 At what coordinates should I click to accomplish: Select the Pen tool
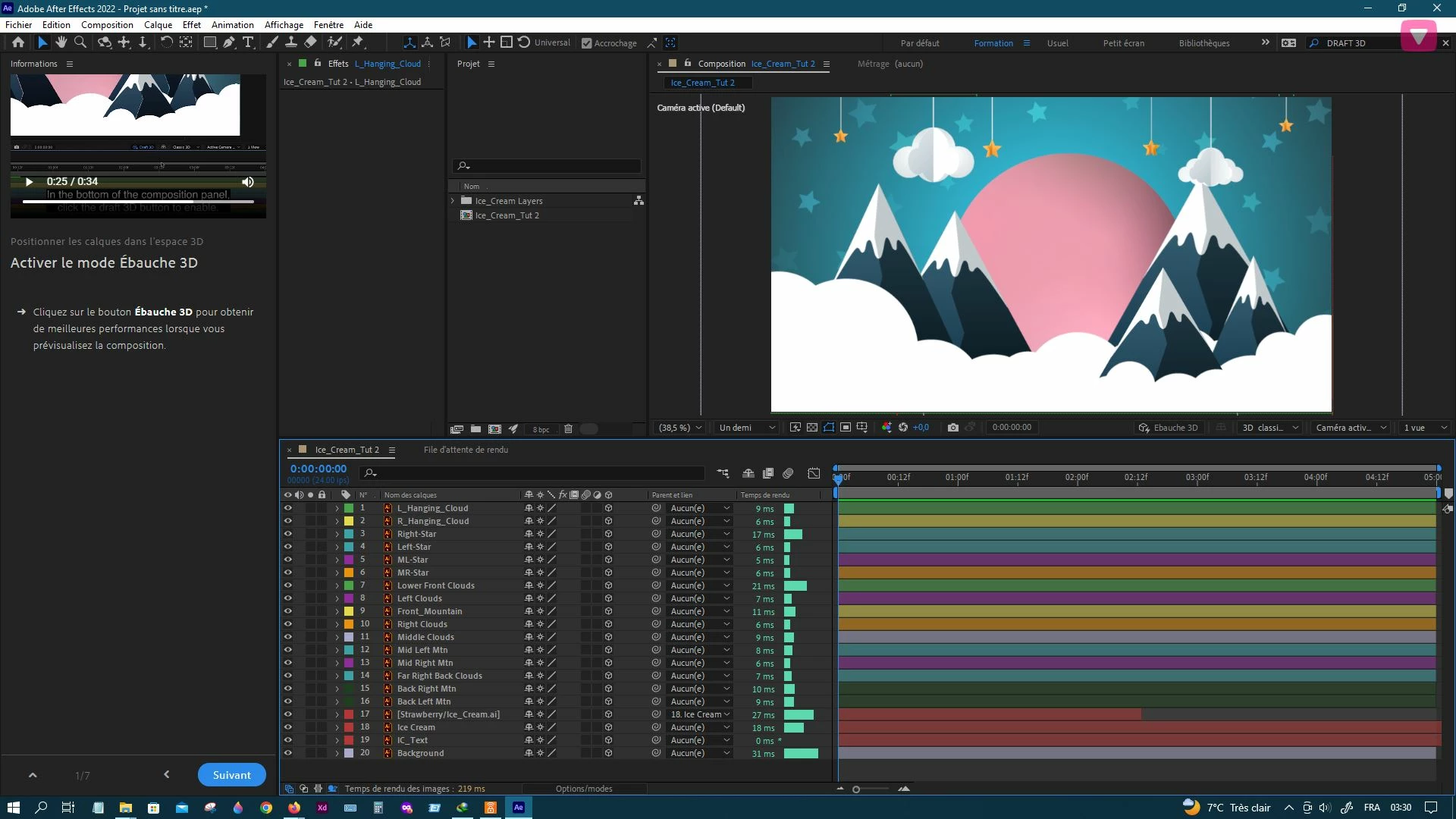point(228,42)
